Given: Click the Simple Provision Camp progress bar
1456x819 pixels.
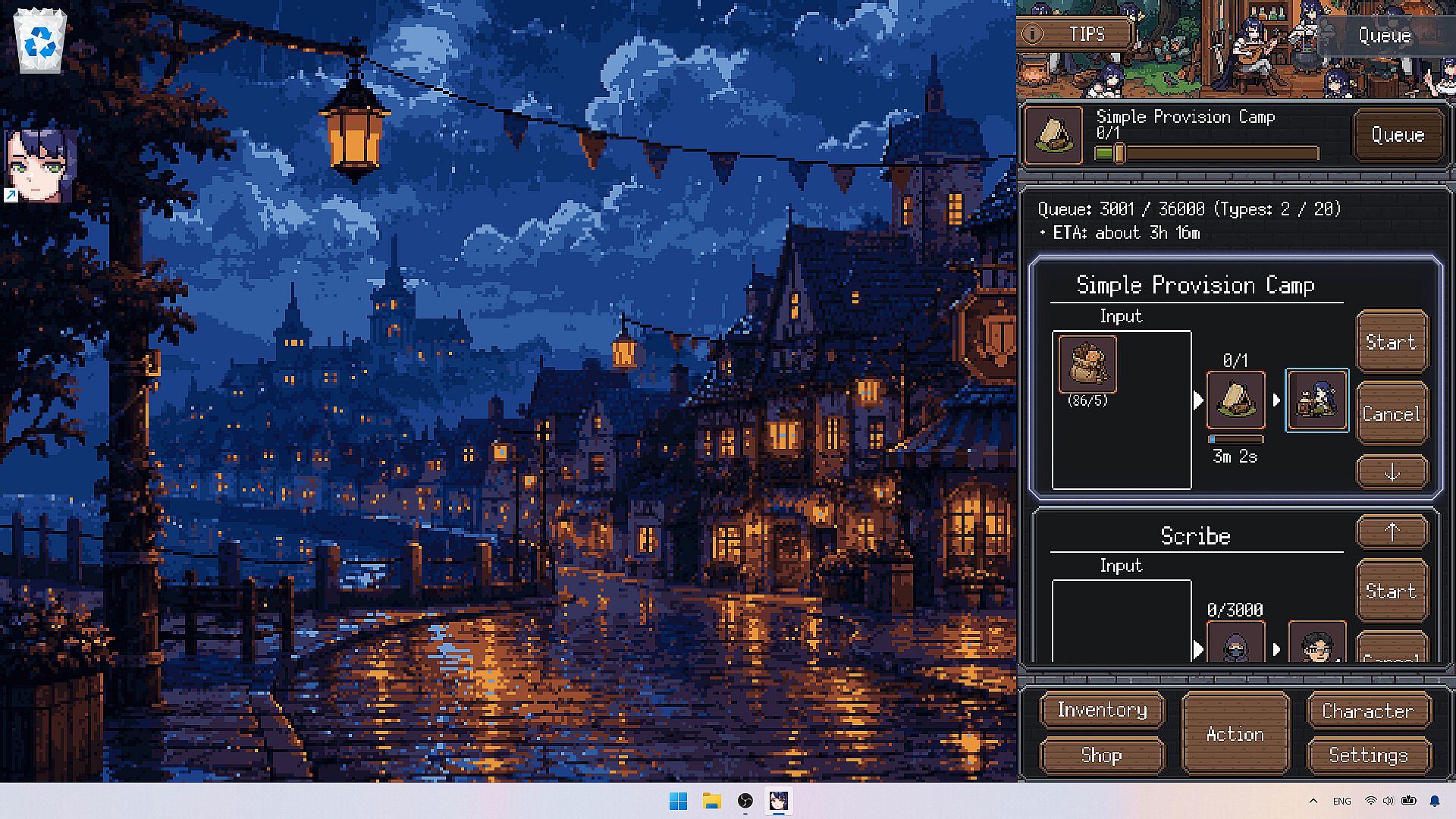Looking at the screenshot, I should coord(1207,154).
